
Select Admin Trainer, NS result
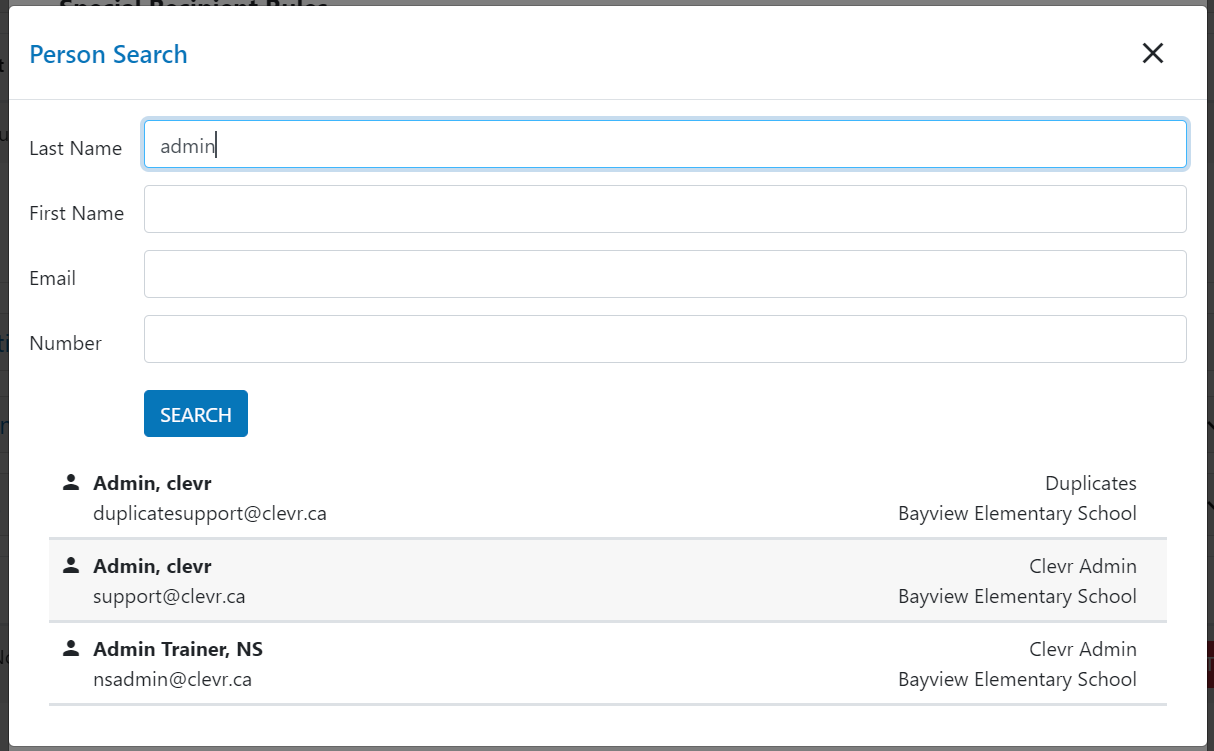click(x=608, y=664)
